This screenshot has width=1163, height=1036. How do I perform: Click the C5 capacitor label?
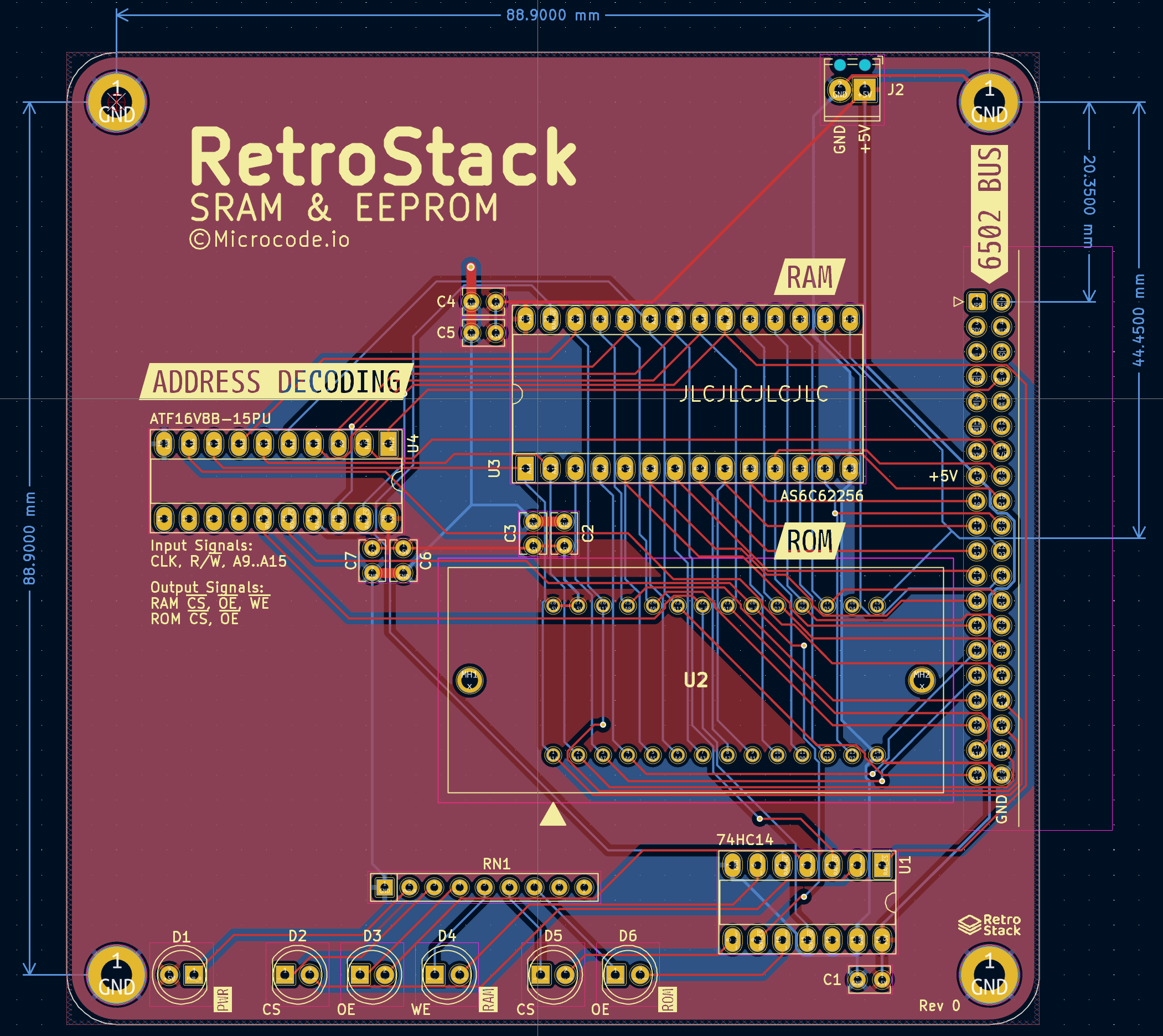(x=446, y=333)
